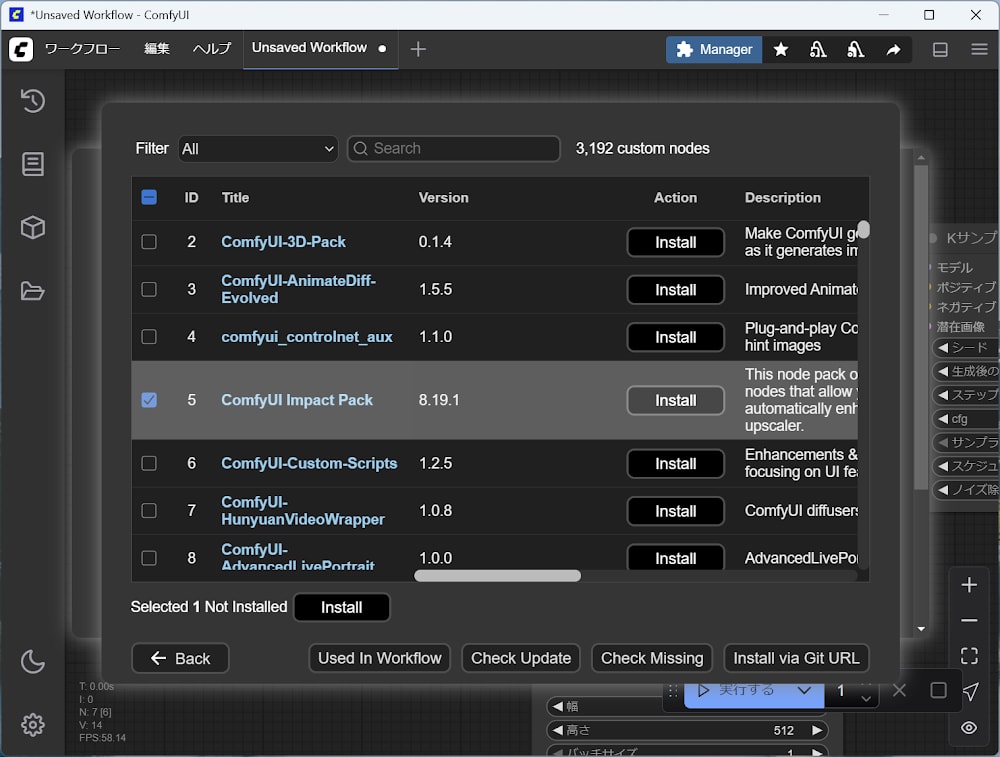
Task: Open the ヘルプ menu
Action: coord(212,48)
